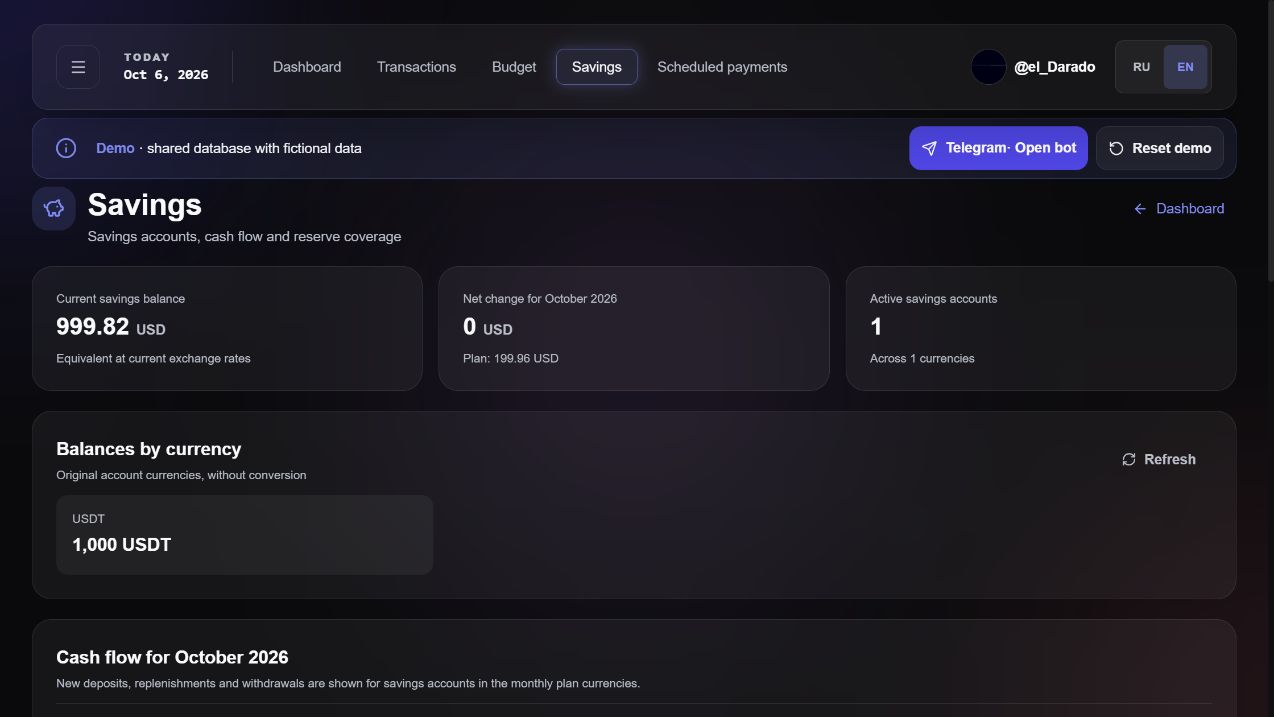Reset the demo data

(x=1160, y=148)
